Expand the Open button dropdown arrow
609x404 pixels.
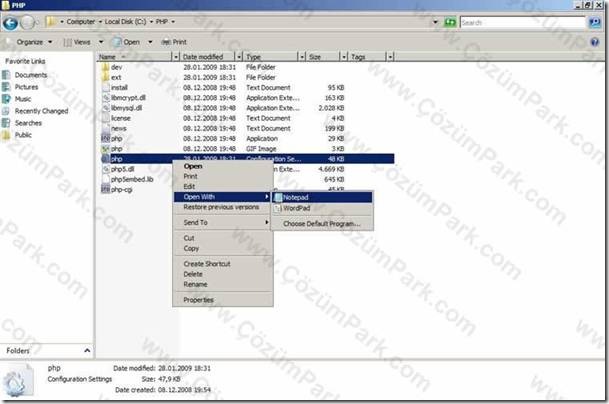(150, 42)
